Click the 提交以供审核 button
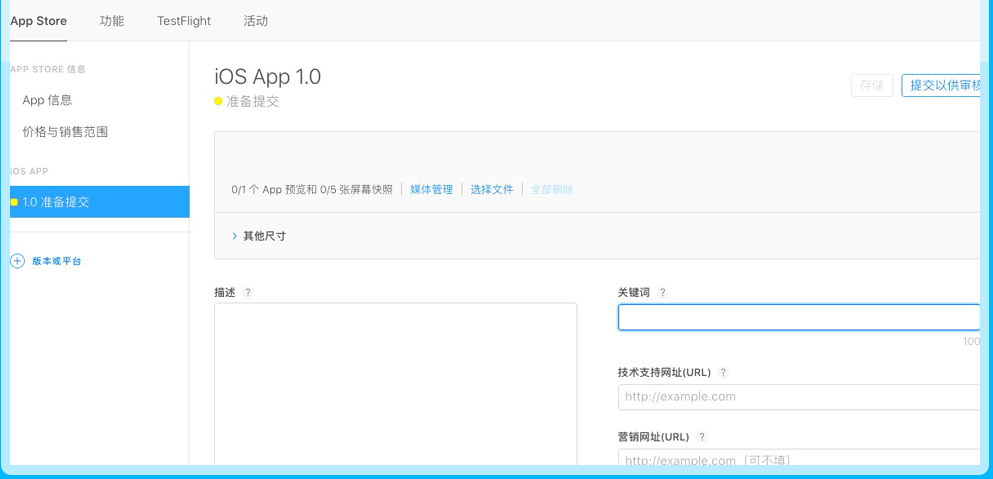993x479 pixels. (x=942, y=86)
